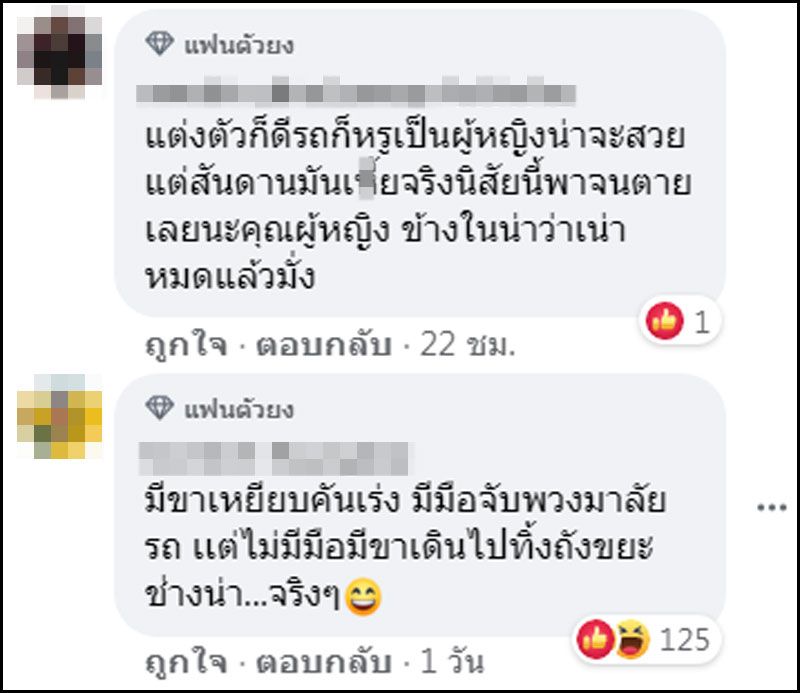The height and width of the screenshot is (693, 800).
Task: Click ถูกใจ under the second comment
Action: pyautogui.click(x=186, y=663)
